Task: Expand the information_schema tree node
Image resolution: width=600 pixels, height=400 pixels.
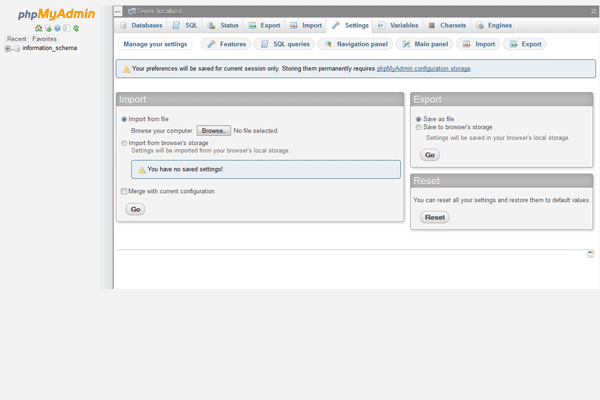Action: 8,48
